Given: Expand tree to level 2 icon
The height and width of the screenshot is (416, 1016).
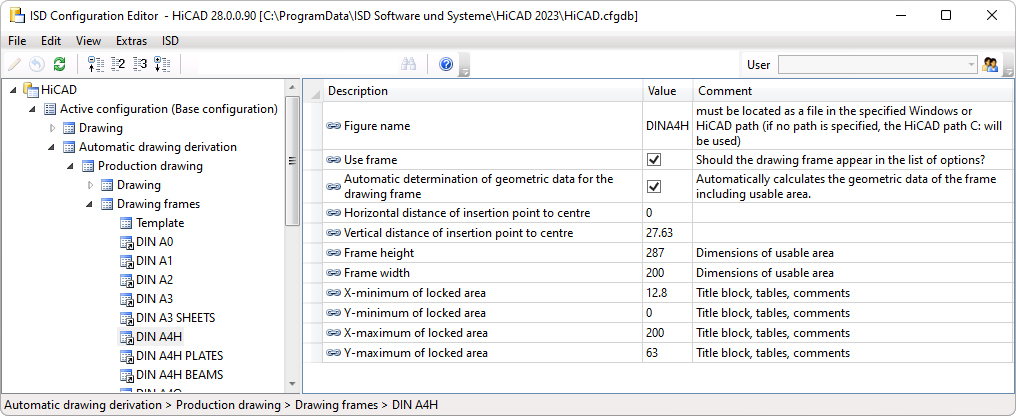Looking at the screenshot, I should tap(118, 65).
